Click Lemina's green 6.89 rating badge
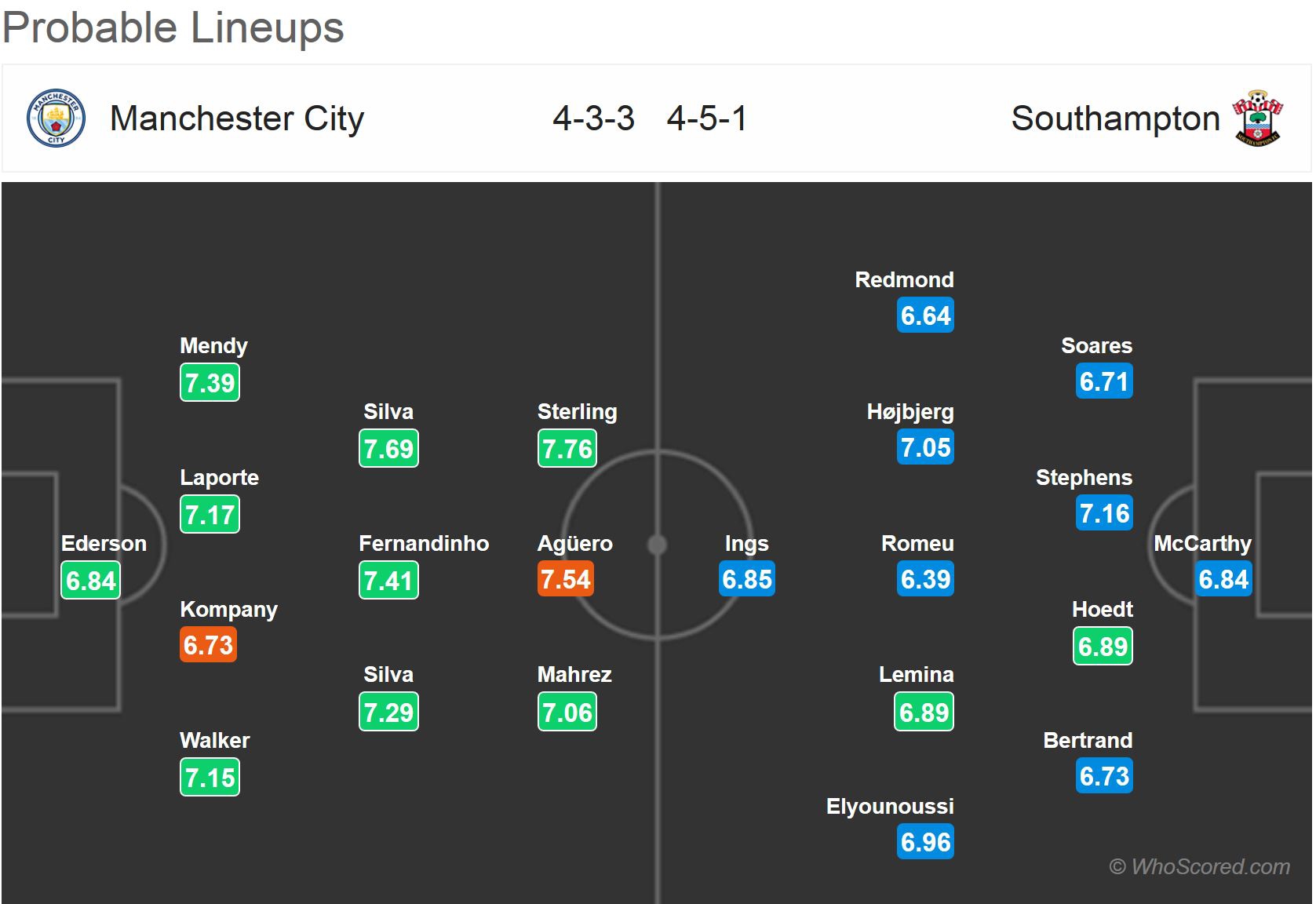1316x904 pixels. click(924, 713)
